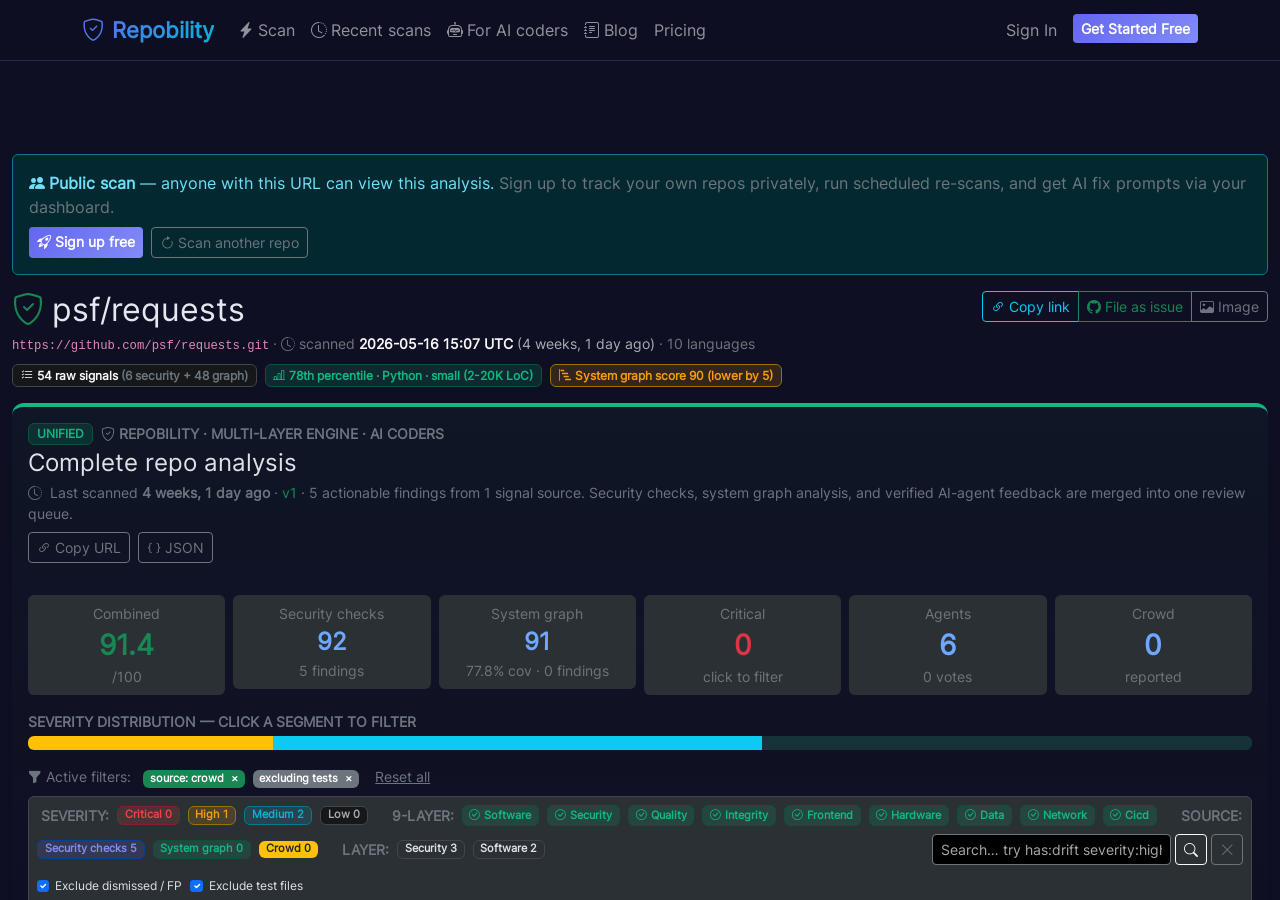1280x900 pixels.
Task: File this scan as a GitHub issue
Action: (1135, 307)
